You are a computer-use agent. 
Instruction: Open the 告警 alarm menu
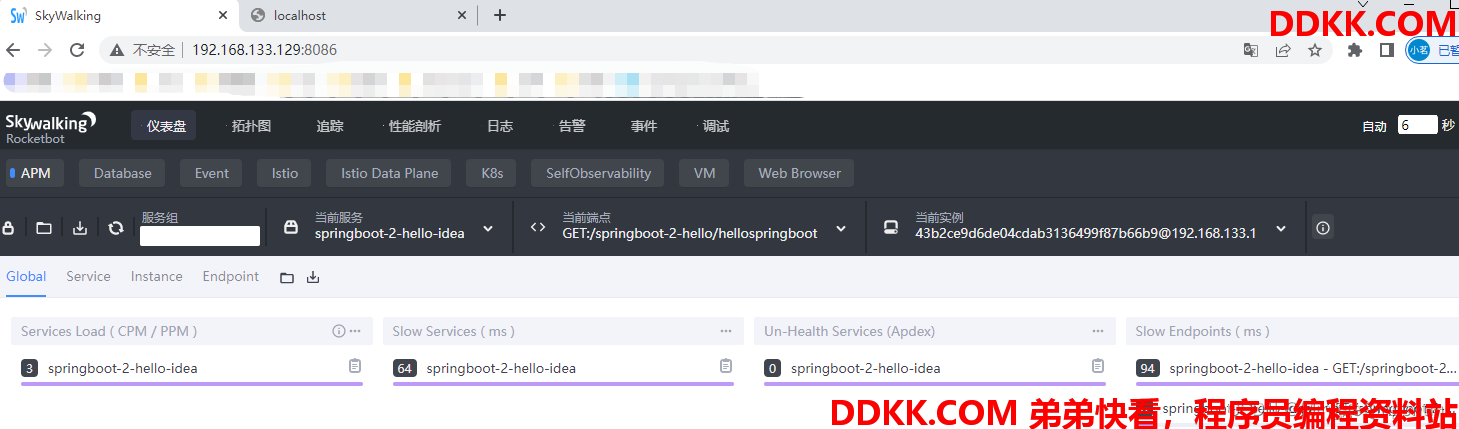(572, 126)
